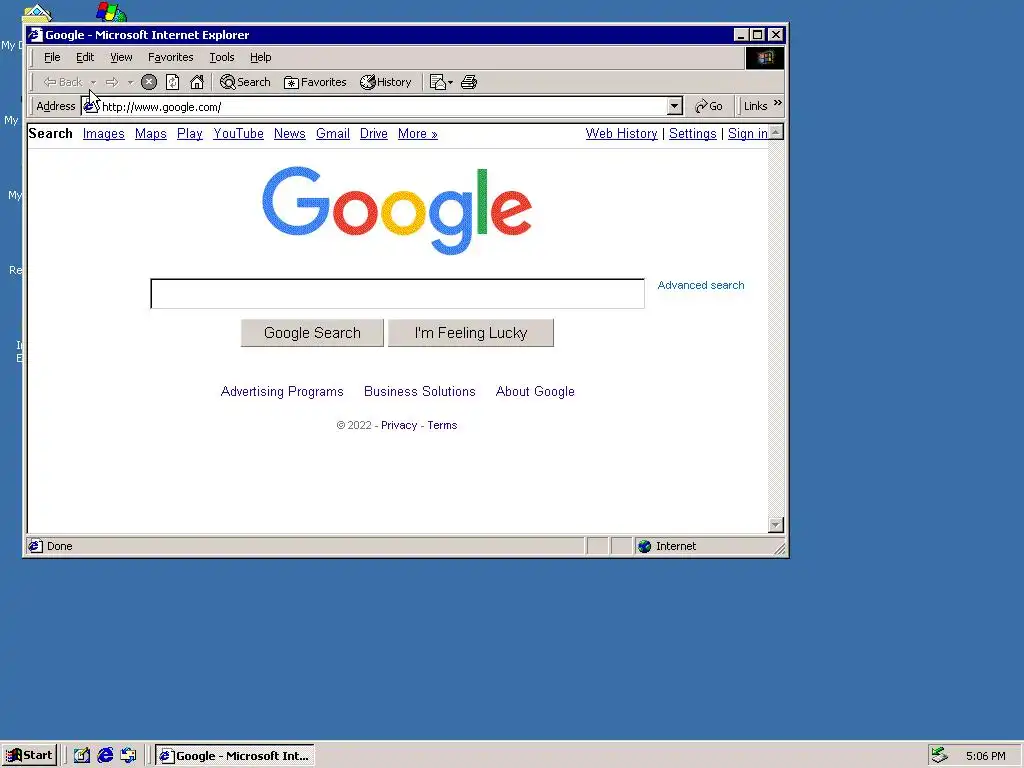Viewport: 1024px width, 768px height.
Task: Open the Play link
Action: pos(189,134)
